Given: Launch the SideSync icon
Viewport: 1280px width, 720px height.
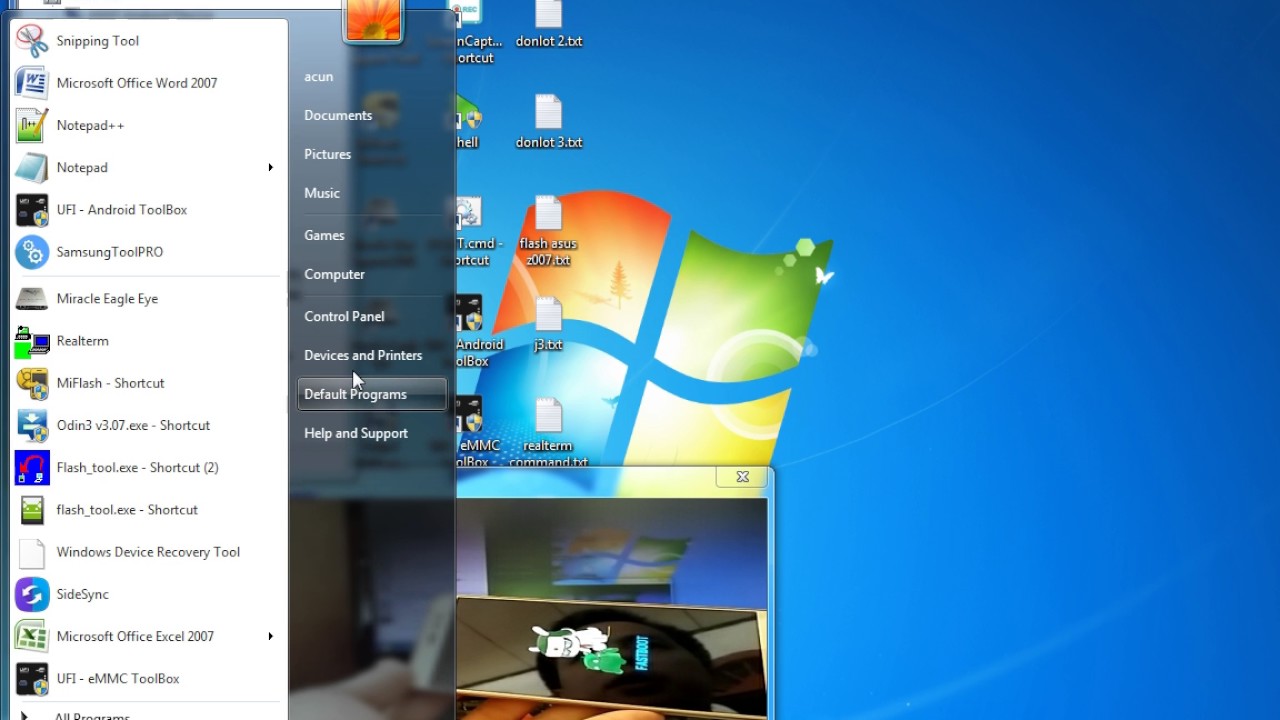Looking at the screenshot, I should point(32,594).
